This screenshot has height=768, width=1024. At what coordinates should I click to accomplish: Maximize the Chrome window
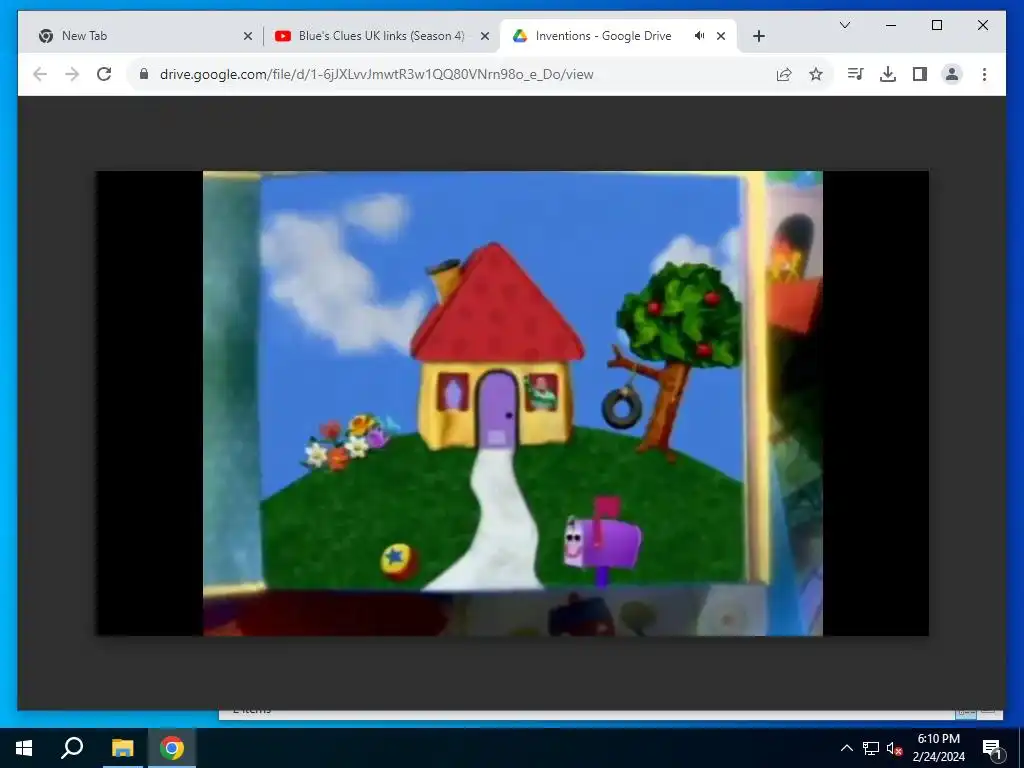[936, 25]
